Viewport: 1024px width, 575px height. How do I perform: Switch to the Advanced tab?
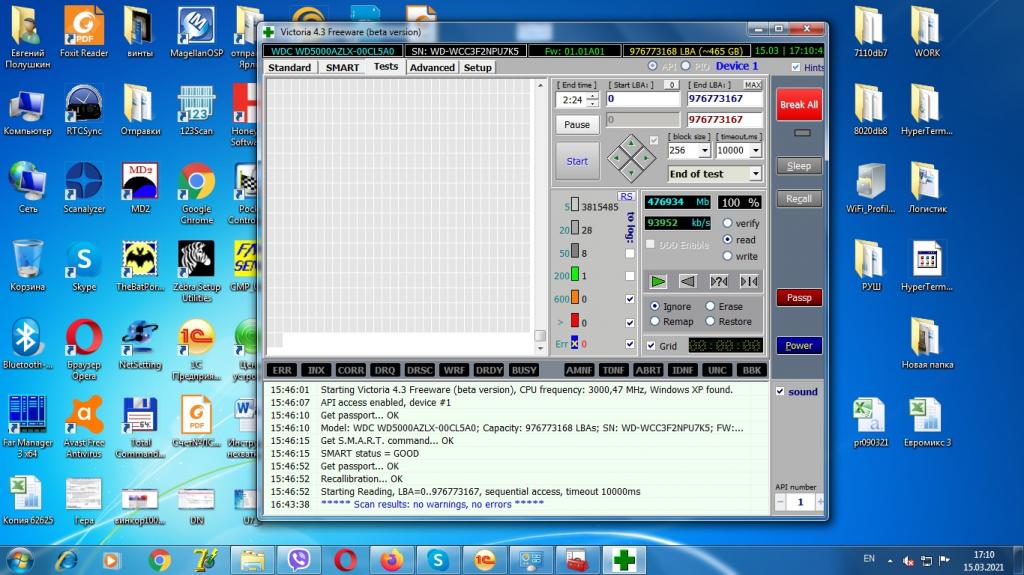point(432,67)
